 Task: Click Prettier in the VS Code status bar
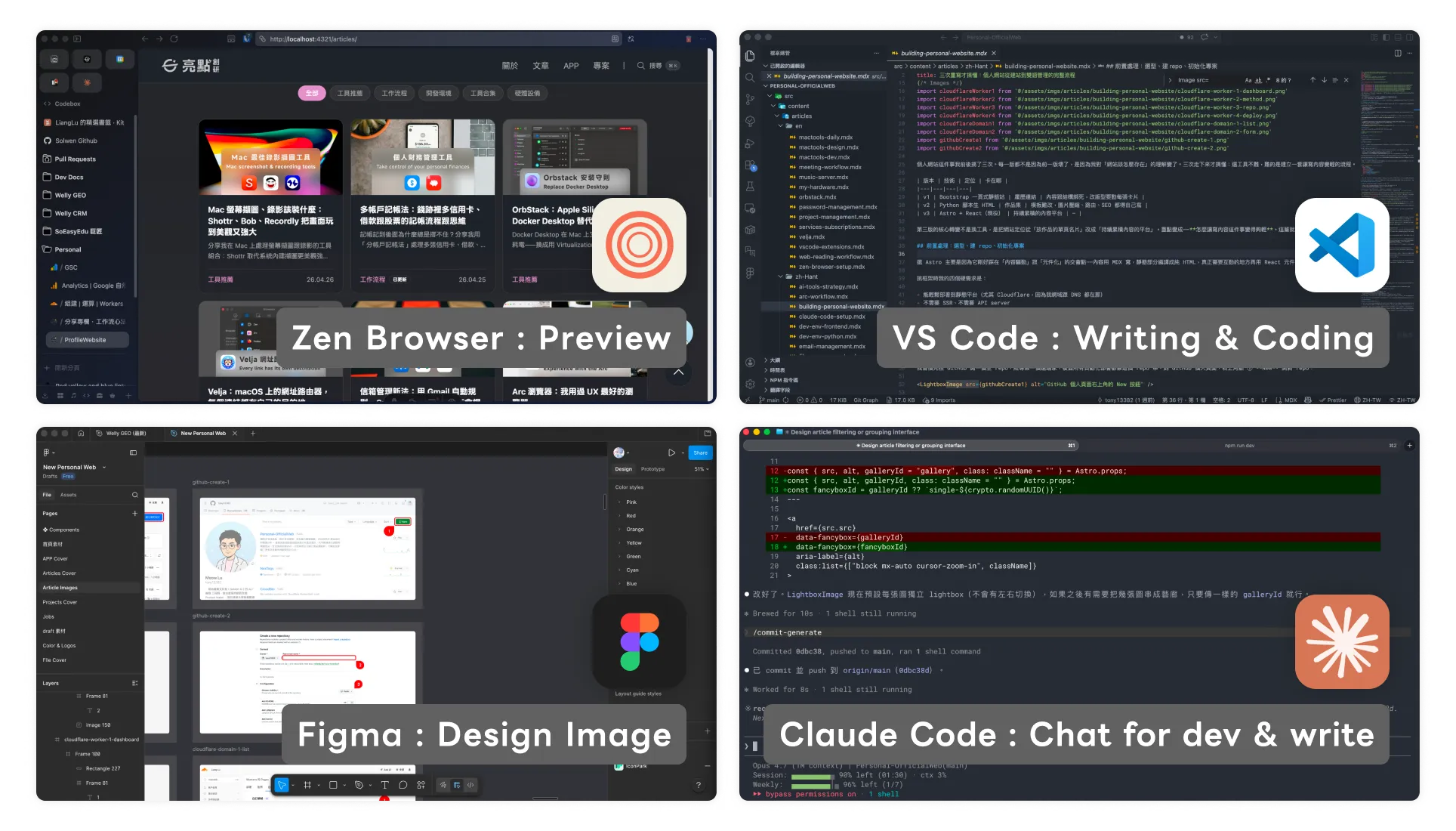pos(1332,400)
